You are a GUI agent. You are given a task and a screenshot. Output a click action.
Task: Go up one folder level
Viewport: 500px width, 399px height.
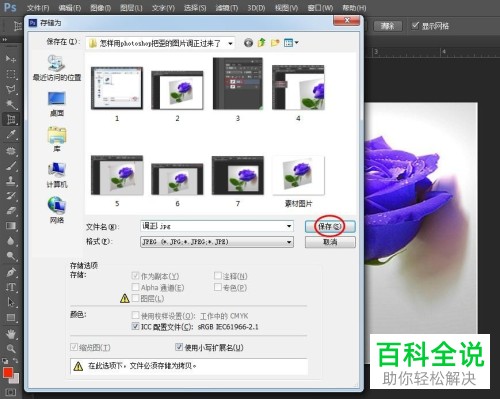[x=262, y=43]
